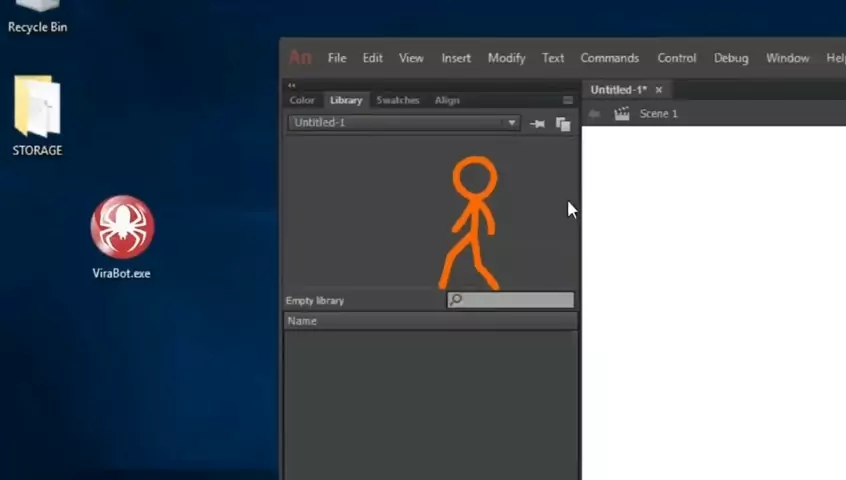Collapse the panel using double-arrow expander
Image resolution: width=846 pixels, height=480 pixels.
tap(292, 86)
